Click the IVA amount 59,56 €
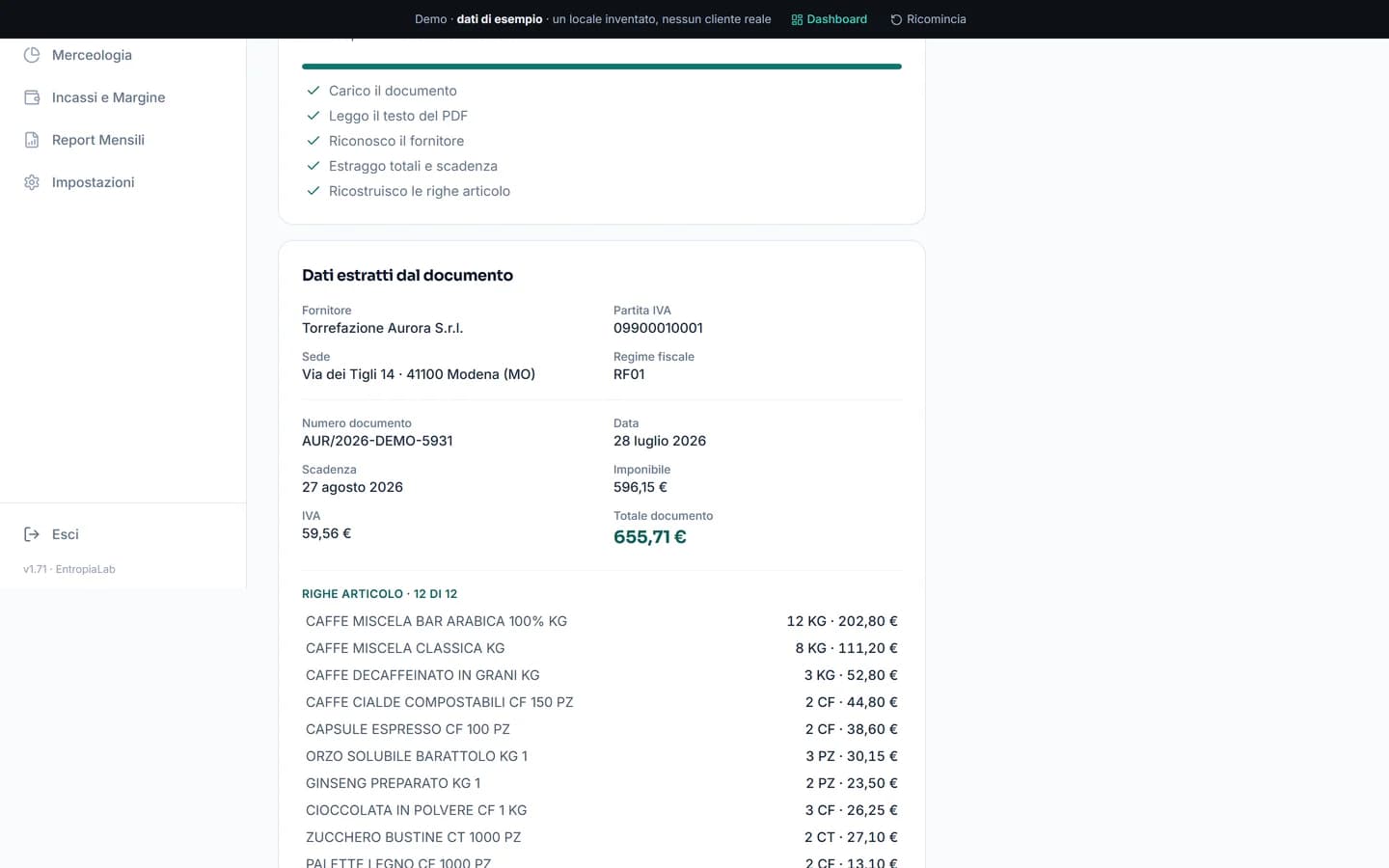 coord(326,533)
